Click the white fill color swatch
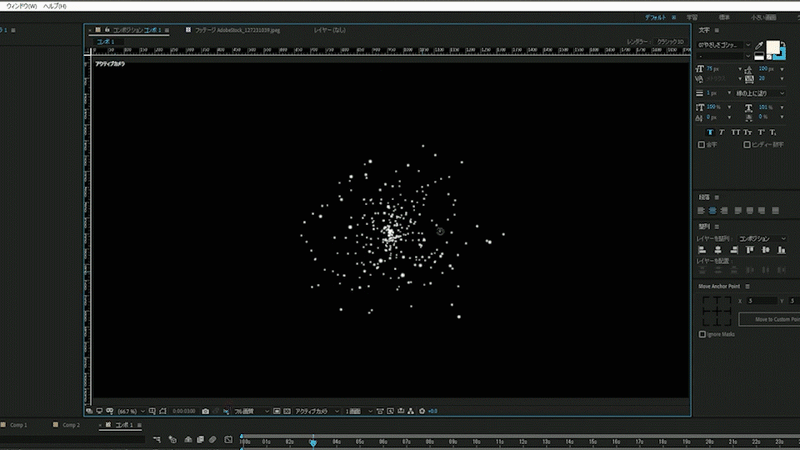 pyautogui.click(x=772, y=47)
